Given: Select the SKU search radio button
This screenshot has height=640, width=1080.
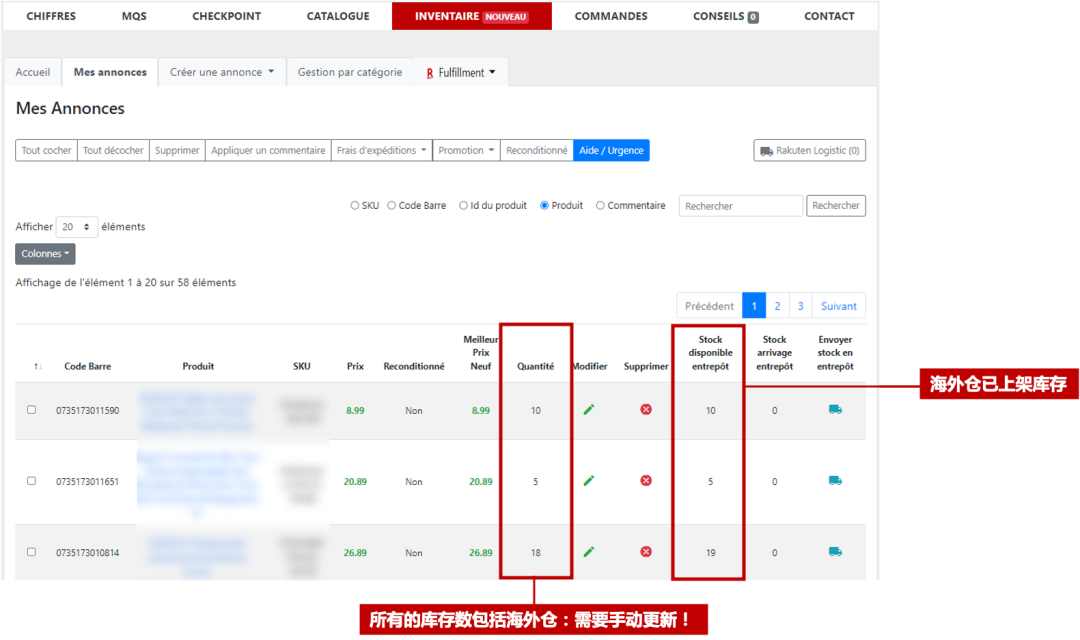Looking at the screenshot, I should pyautogui.click(x=355, y=206).
